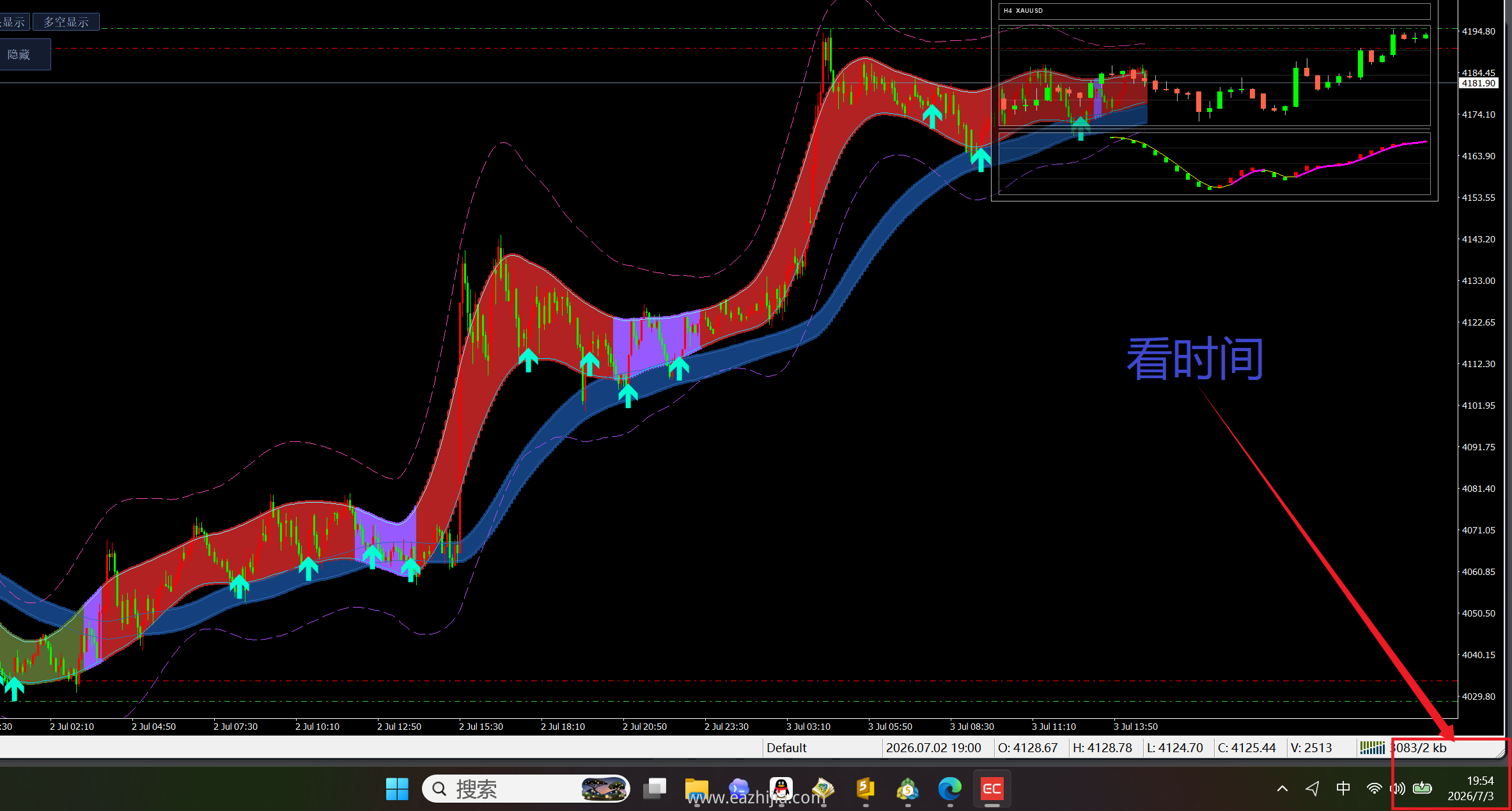Click the 4181.90 current price label
The image size is (1512, 811).
coord(1478,83)
